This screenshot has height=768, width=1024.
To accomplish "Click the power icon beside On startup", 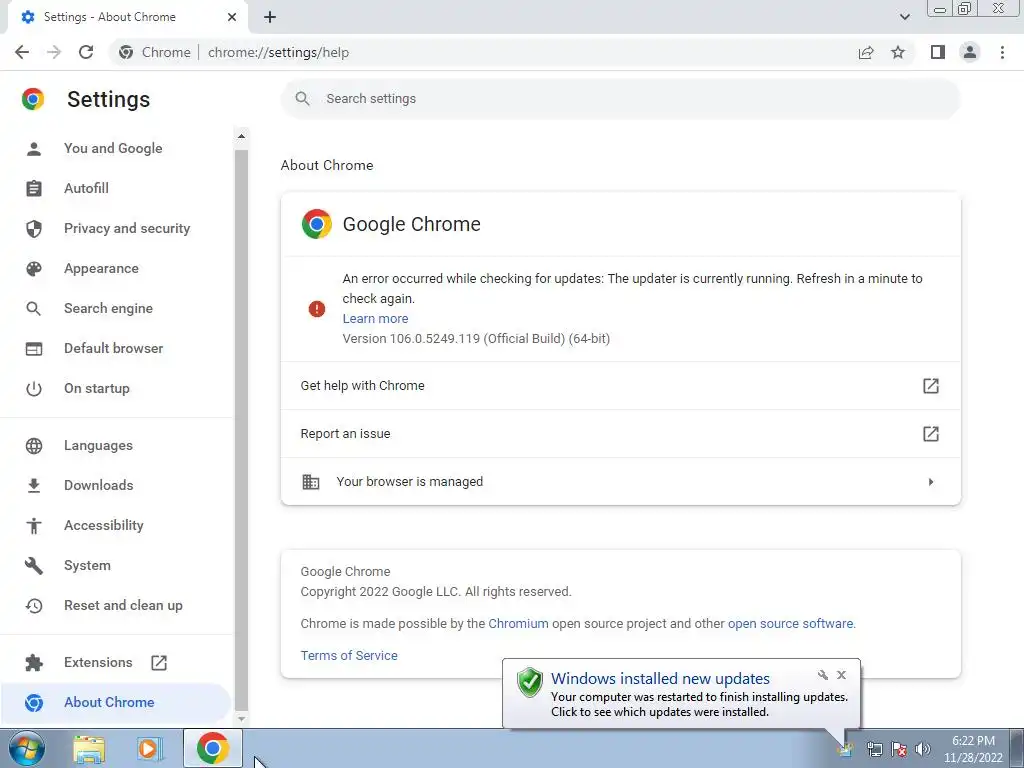I will pos(34,389).
